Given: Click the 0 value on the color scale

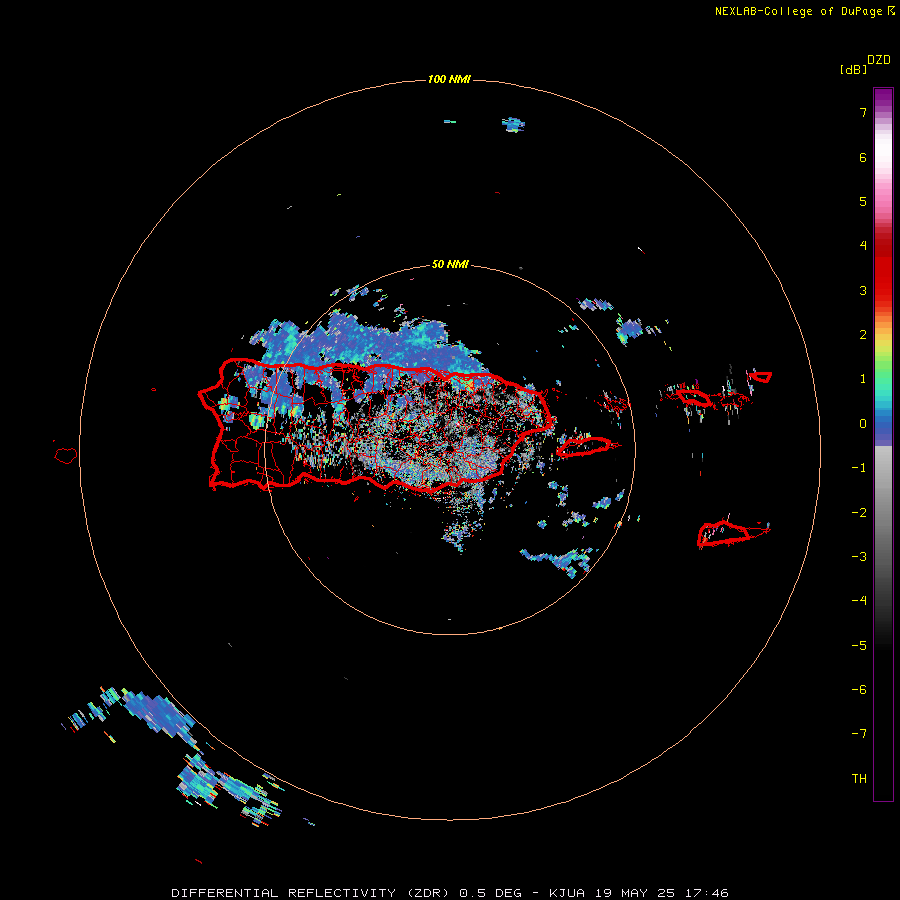Looking at the screenshot, I should (863, 424).
